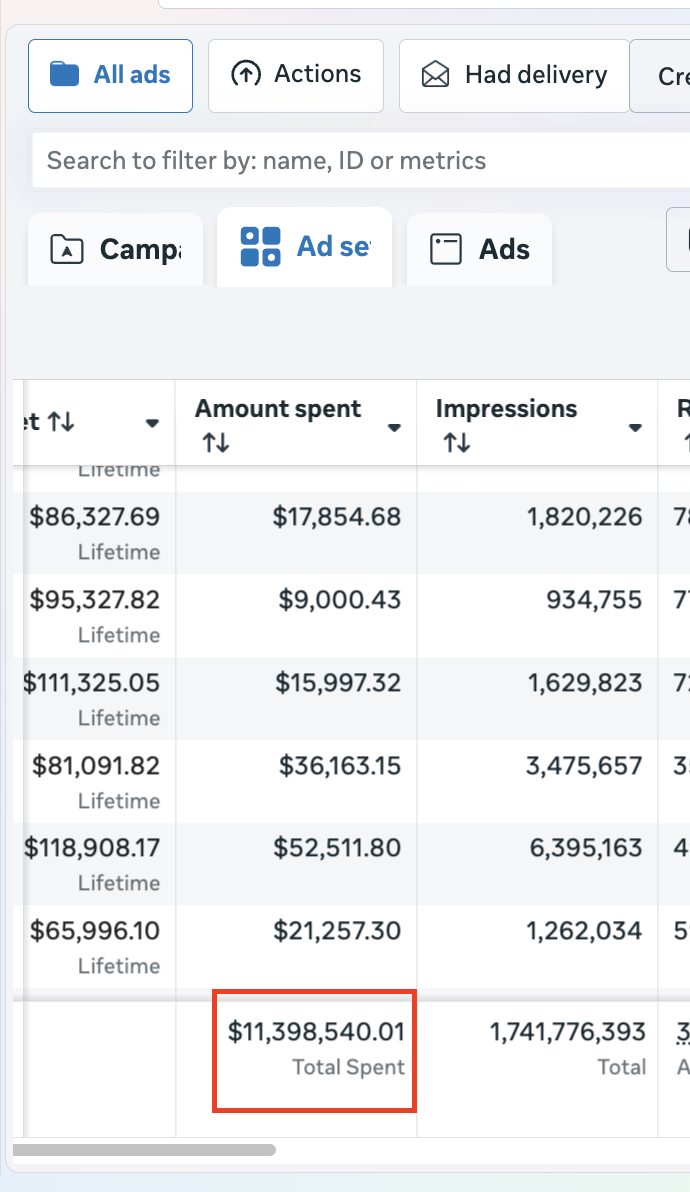
Task: Switch to the Campaigns tab
Action: pos(115,249)
